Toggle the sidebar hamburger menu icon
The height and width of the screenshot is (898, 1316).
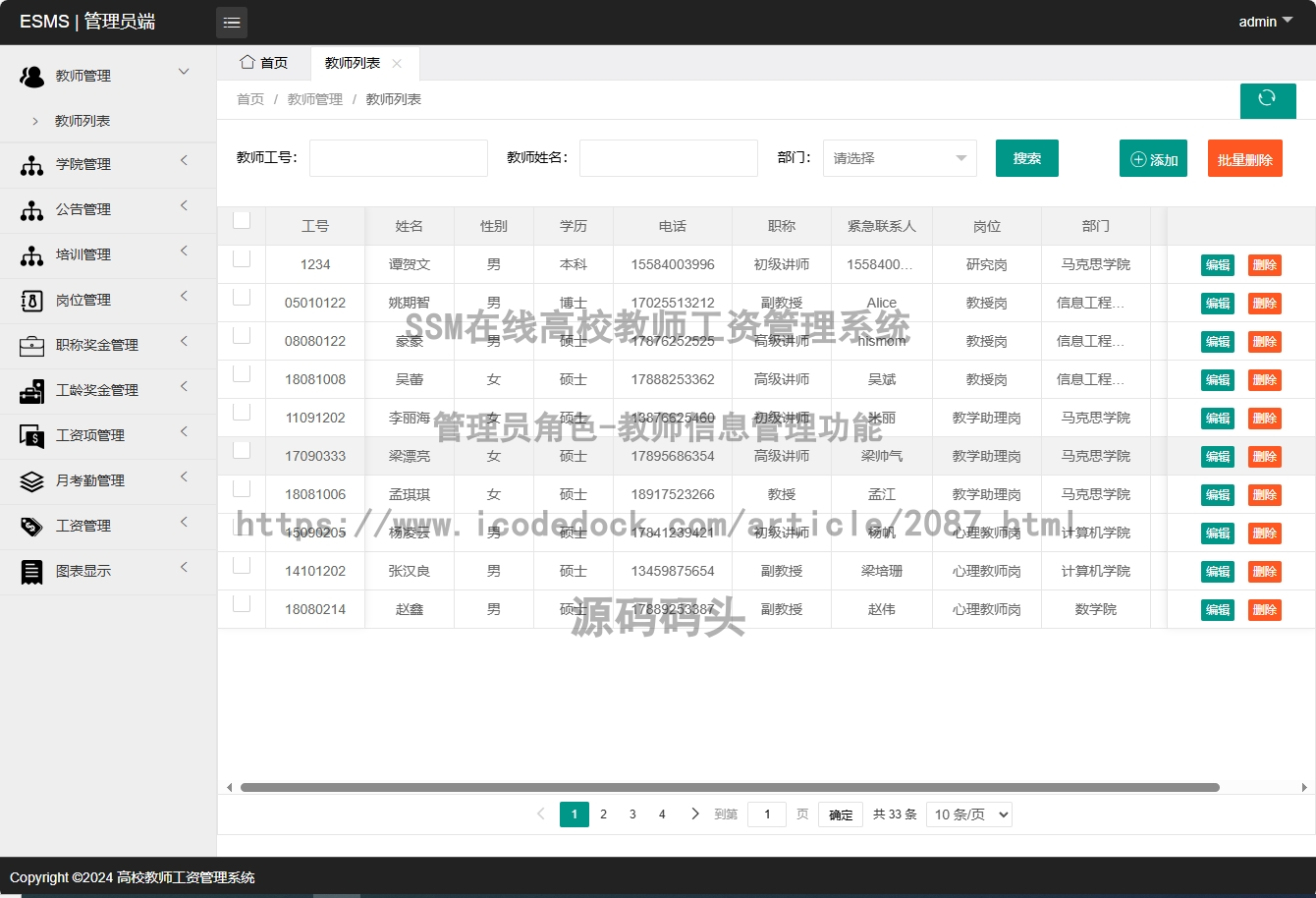[x=232, y=23]
